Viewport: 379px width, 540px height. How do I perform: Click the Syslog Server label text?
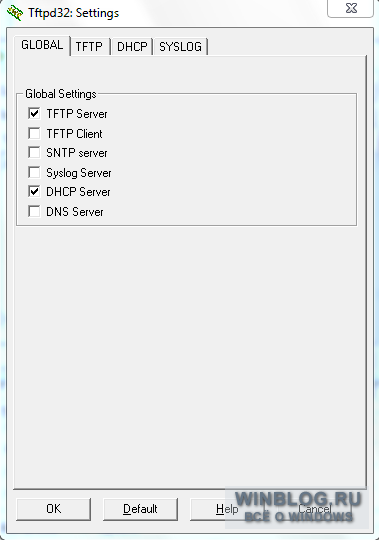tap(79, 173)
